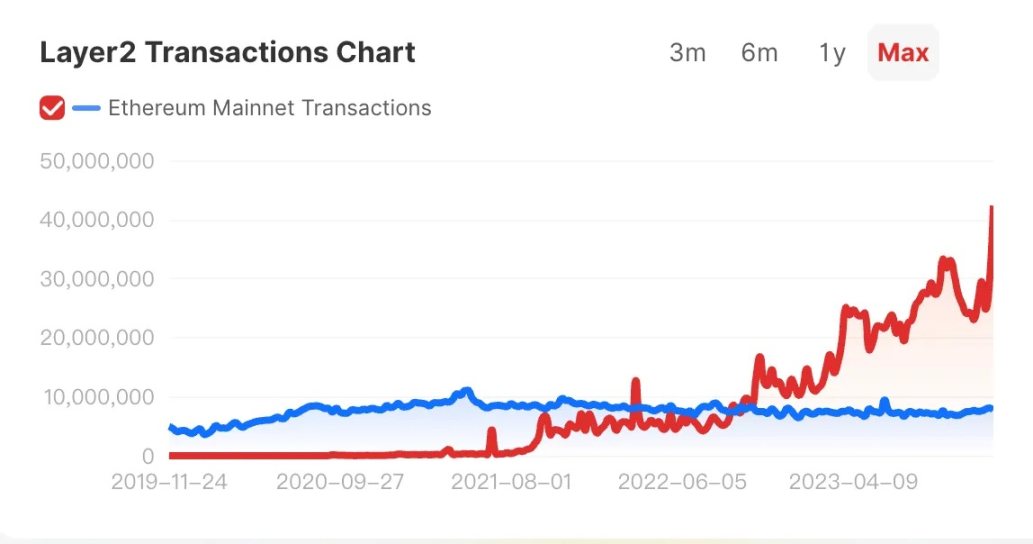1033x544 pixels.
Task: Click the 2019-11-24 date on x-axis
Action: tap(169, 482)
